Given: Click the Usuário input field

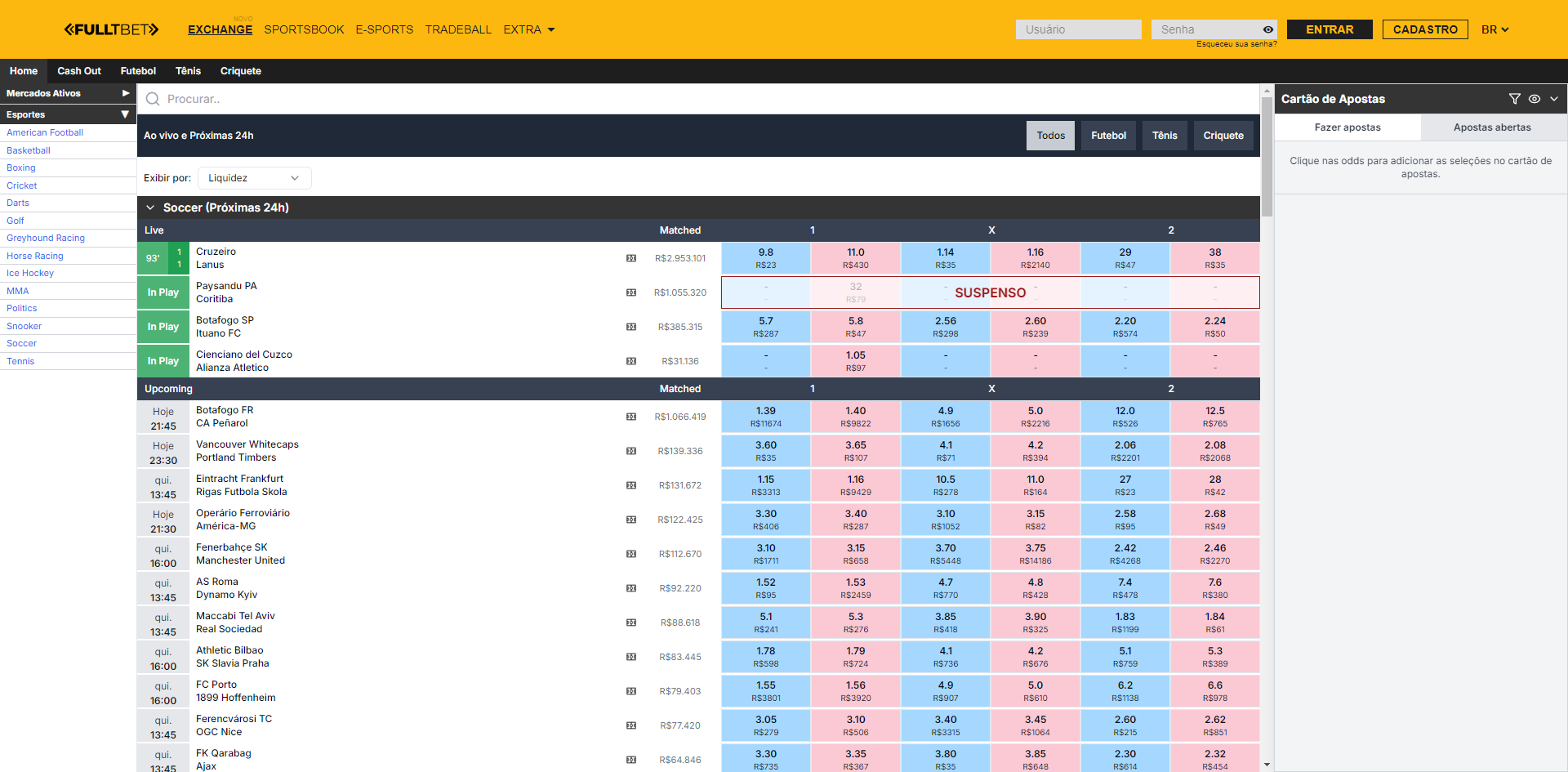Looking at the screenshot, I should point(1079,29).
